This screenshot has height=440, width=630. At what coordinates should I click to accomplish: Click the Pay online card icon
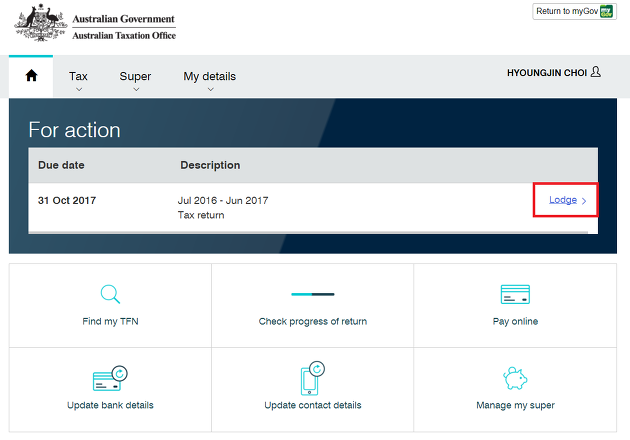tap(515, 294)
